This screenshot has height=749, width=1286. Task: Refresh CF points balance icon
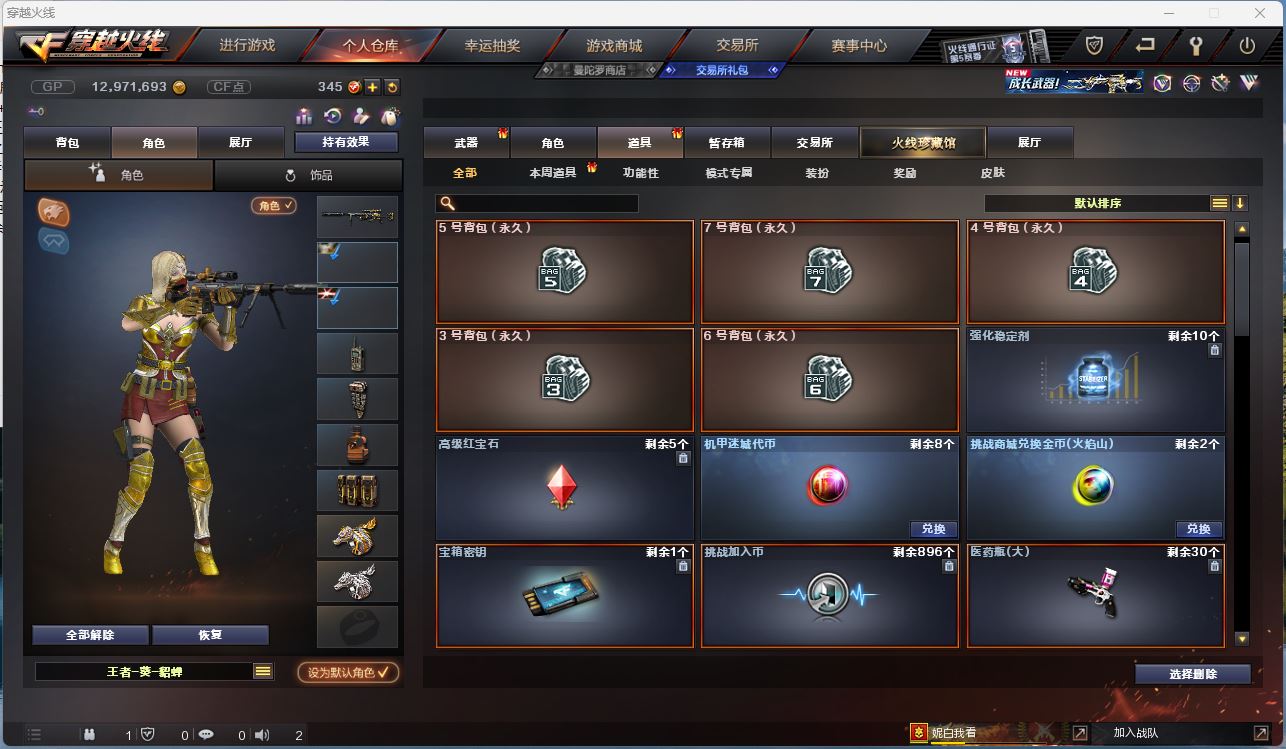pyautogui.click(x=392, y=87)
